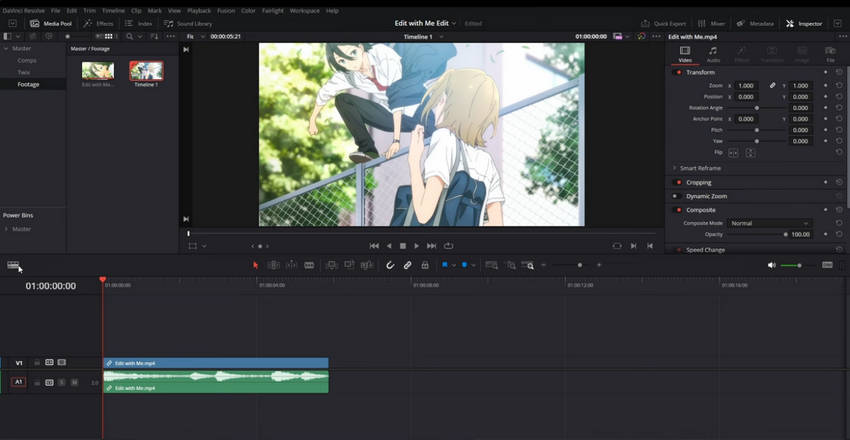This screenshot has width=850, height=440.
Task: Open the Effects library panel
Action: click(x=99, y=24)
